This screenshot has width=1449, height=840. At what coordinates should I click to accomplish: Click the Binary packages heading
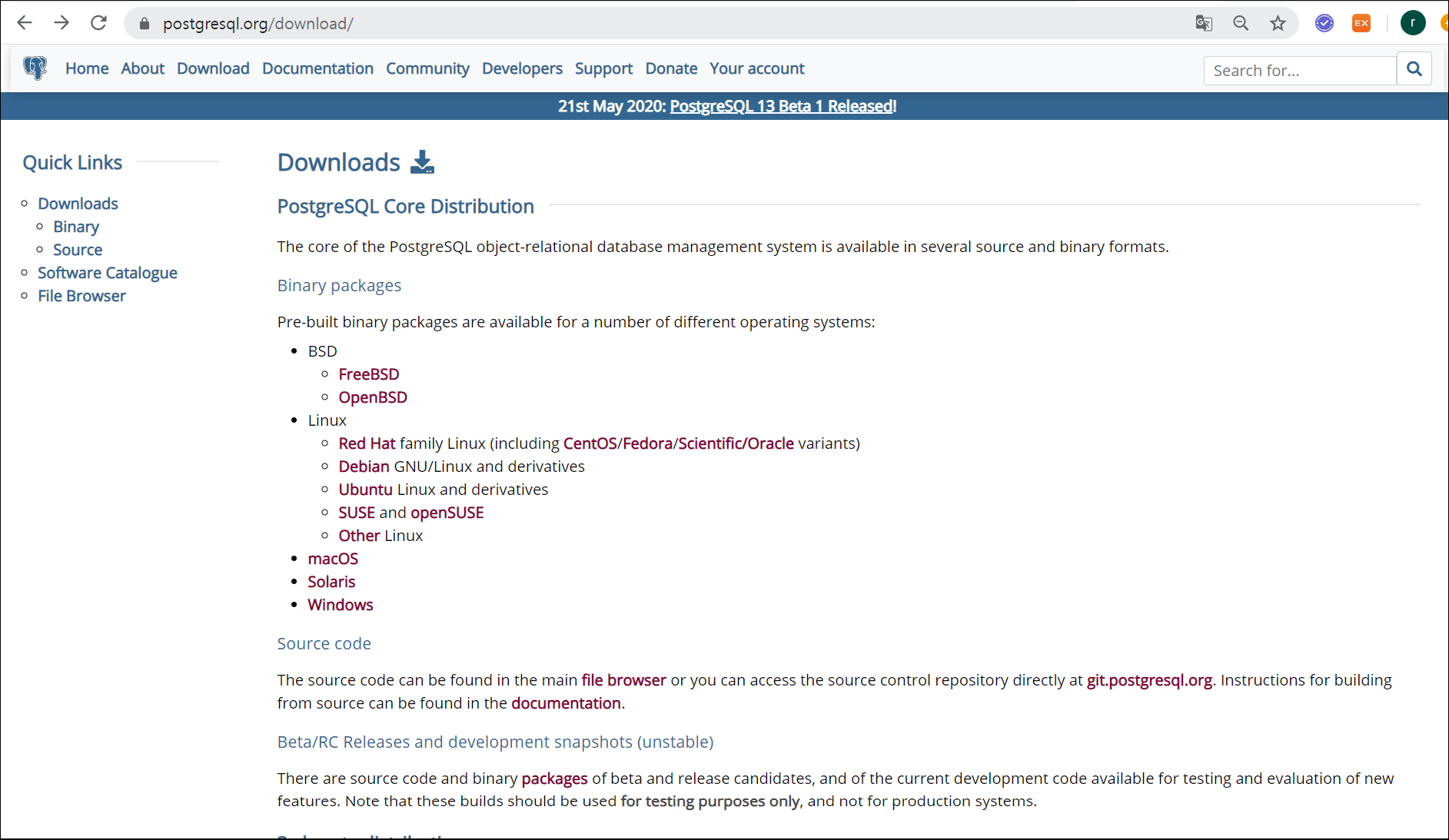click(x=339, y=285)
